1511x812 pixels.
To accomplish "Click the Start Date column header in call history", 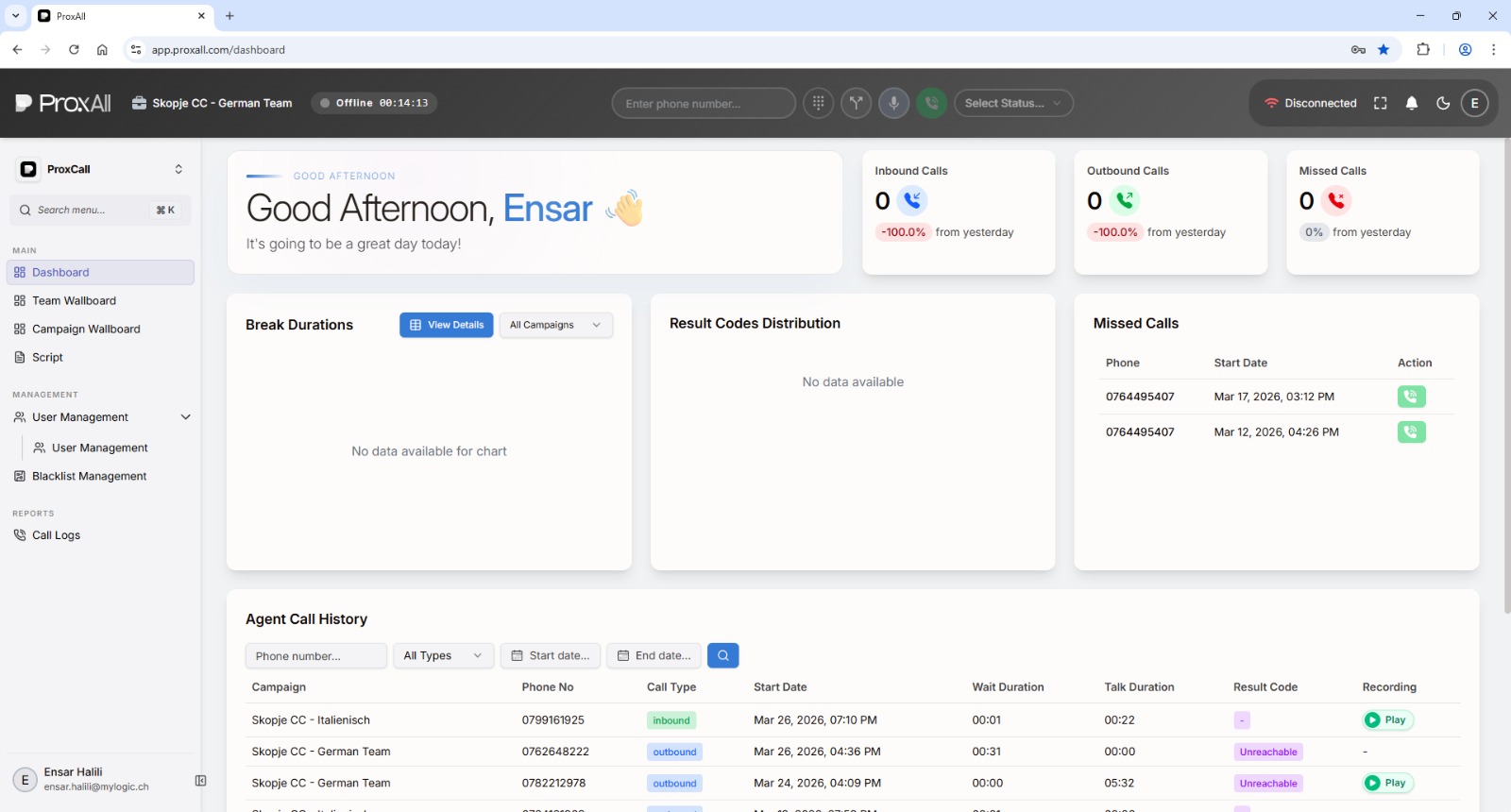I will (780, 686).
